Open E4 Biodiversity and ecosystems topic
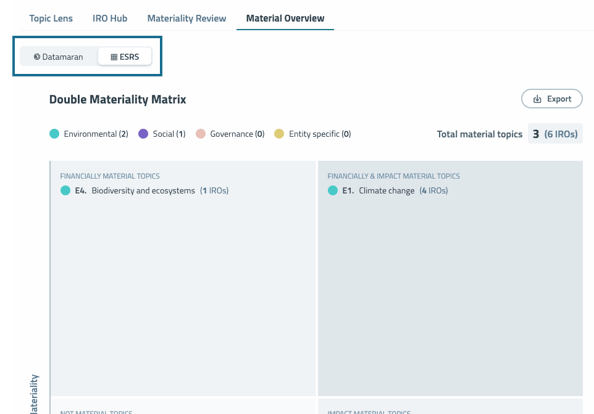 pos(152,191)
